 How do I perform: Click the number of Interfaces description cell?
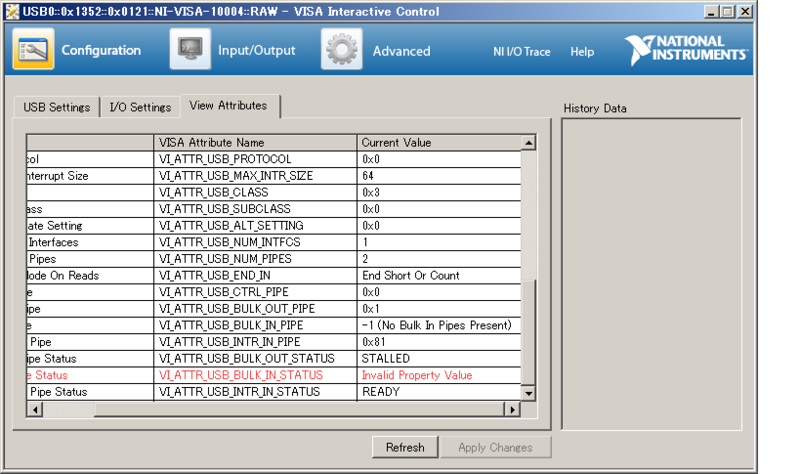pyautogui.click(x=90, y=242)
